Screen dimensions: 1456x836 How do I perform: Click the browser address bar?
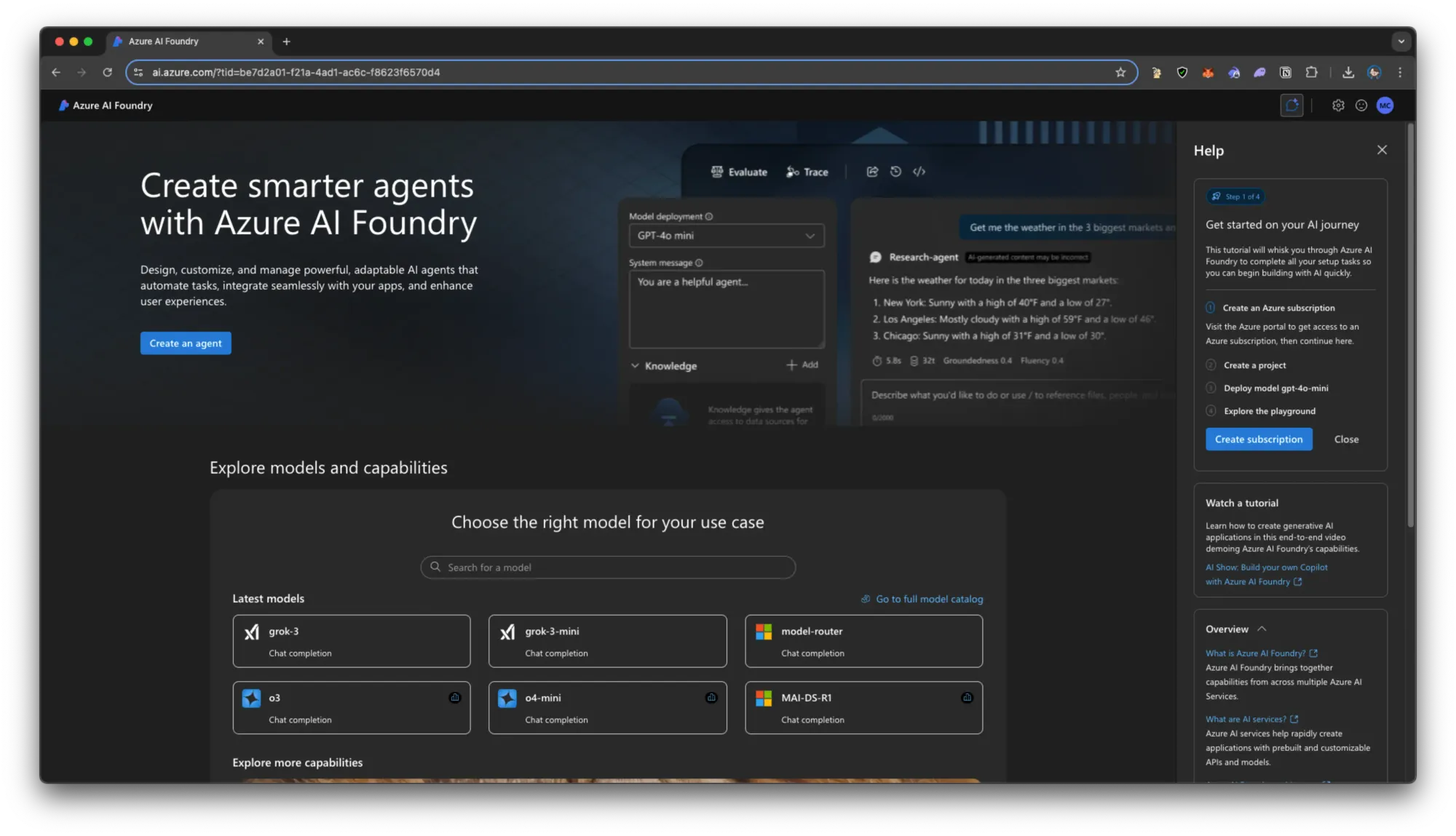pyautogui.click(x=631, y=72)
